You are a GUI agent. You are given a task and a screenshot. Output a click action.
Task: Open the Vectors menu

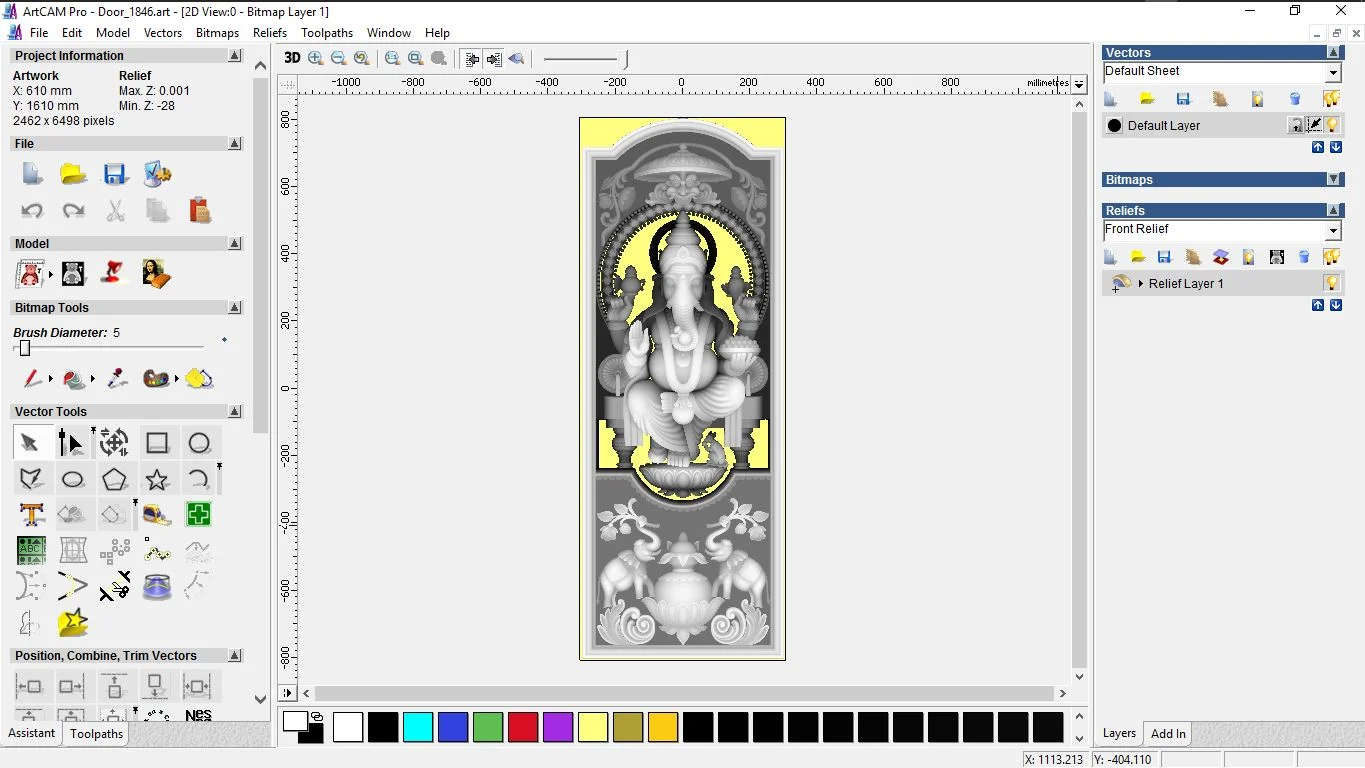[163, 32]
